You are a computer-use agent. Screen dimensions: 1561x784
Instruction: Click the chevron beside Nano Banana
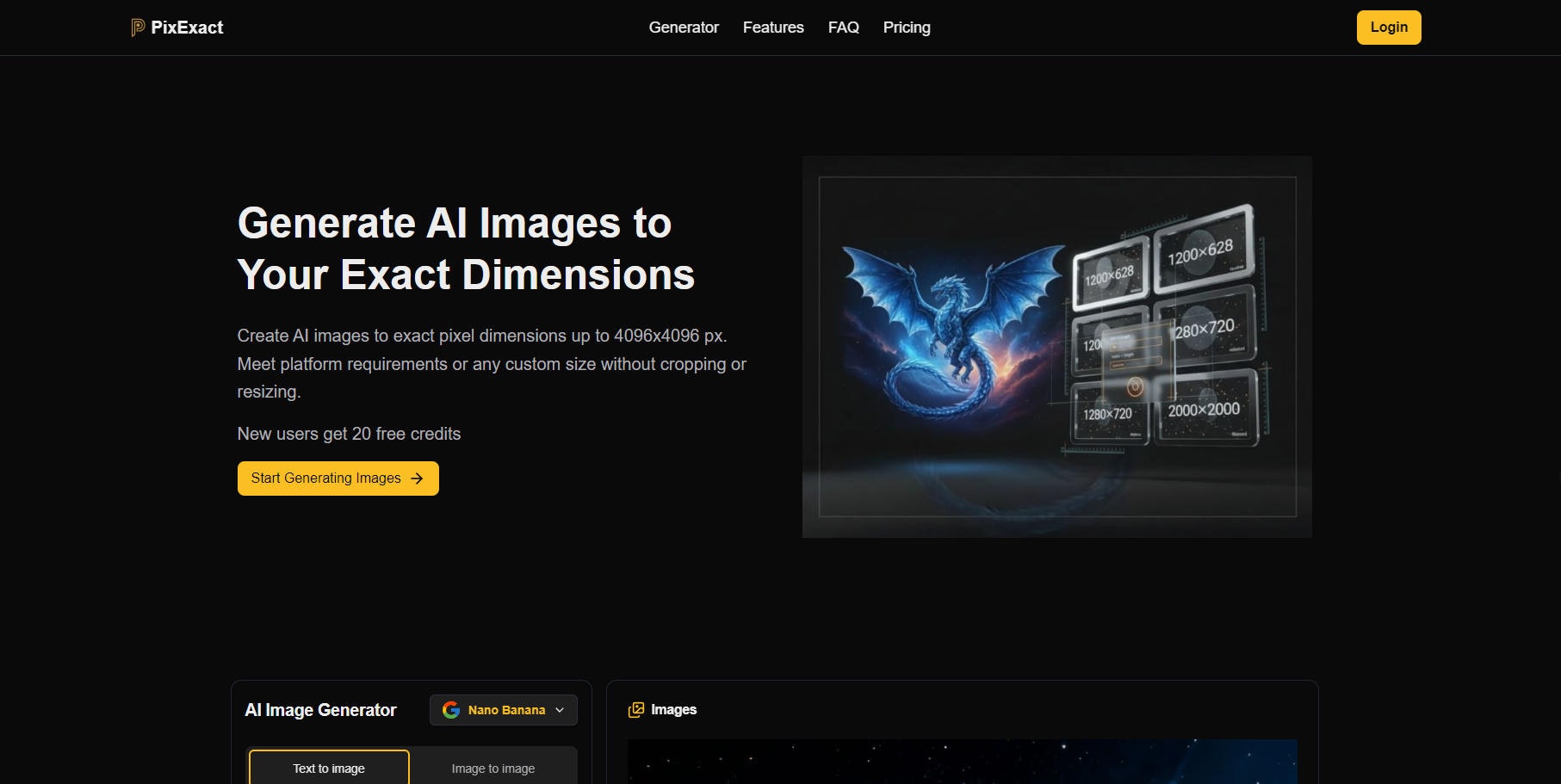click(x=560, y=710)
